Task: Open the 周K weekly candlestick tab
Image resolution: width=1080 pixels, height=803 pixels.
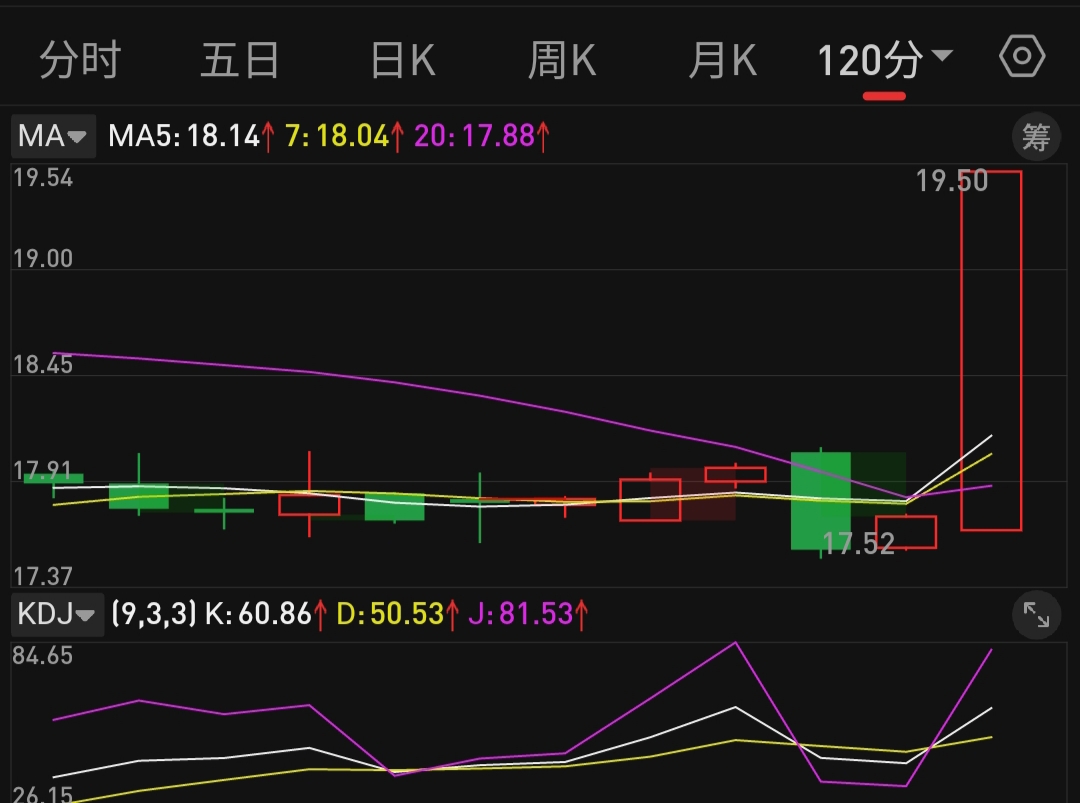Action: pyautogui.click(x=561, y=60)
